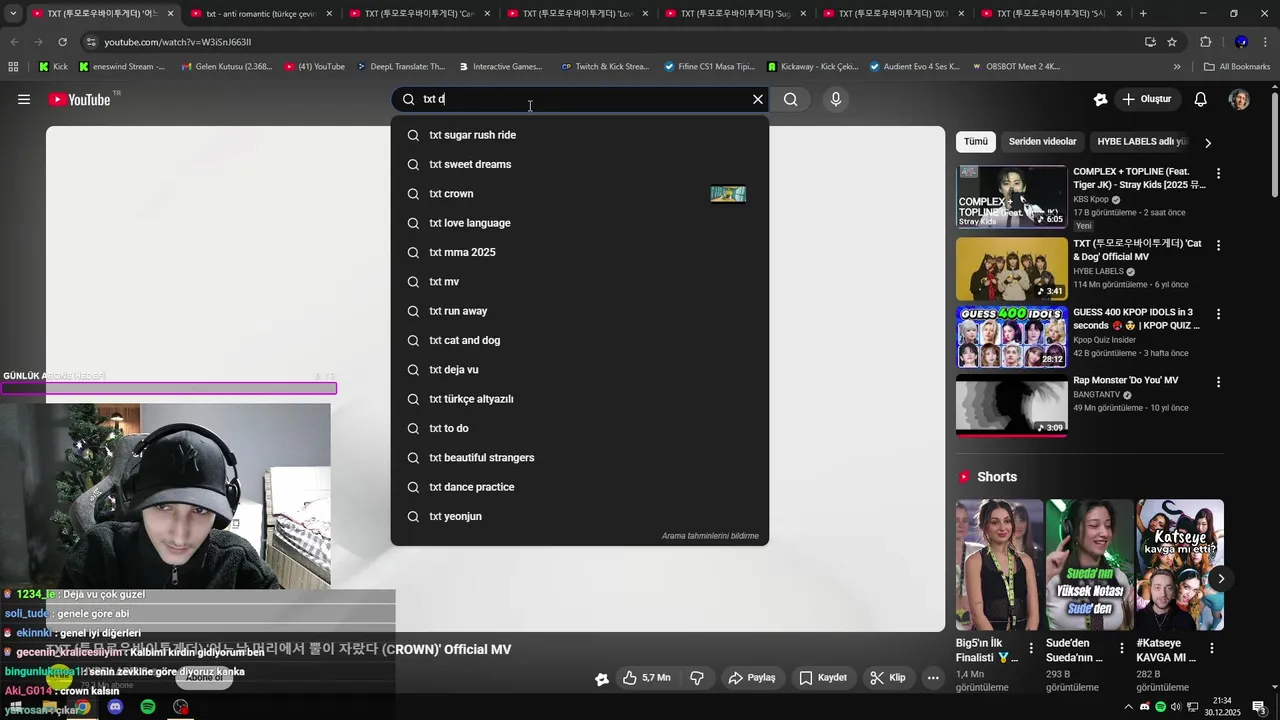Screen dimensions: 1280x720
Task: Select suggestion 'txt cat and dog'
Action: tap(580, 340)
